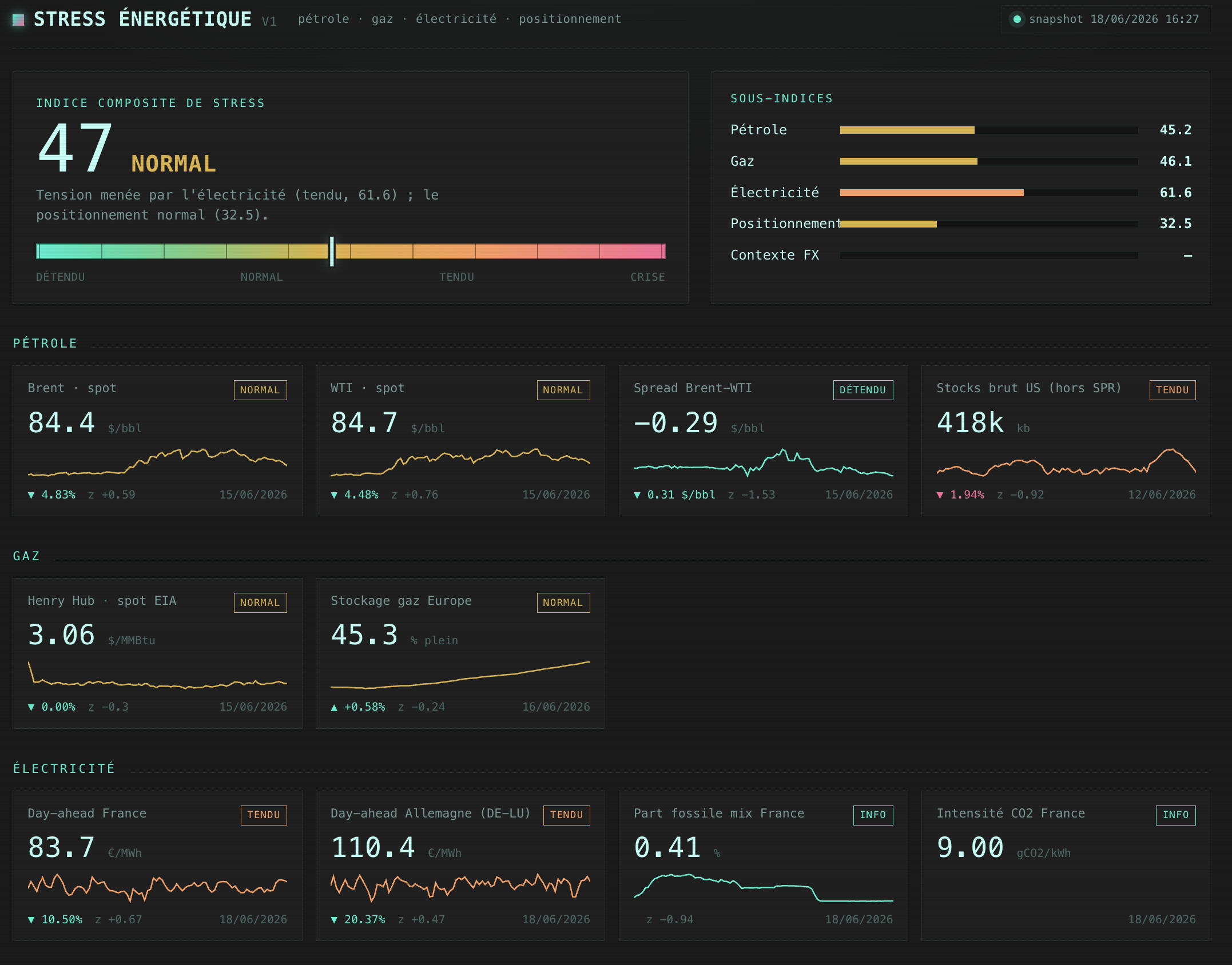This screenshot has height=965, width=1232.
Task: Click the Électricité sub-index bar
Action: tap(989, 193)
